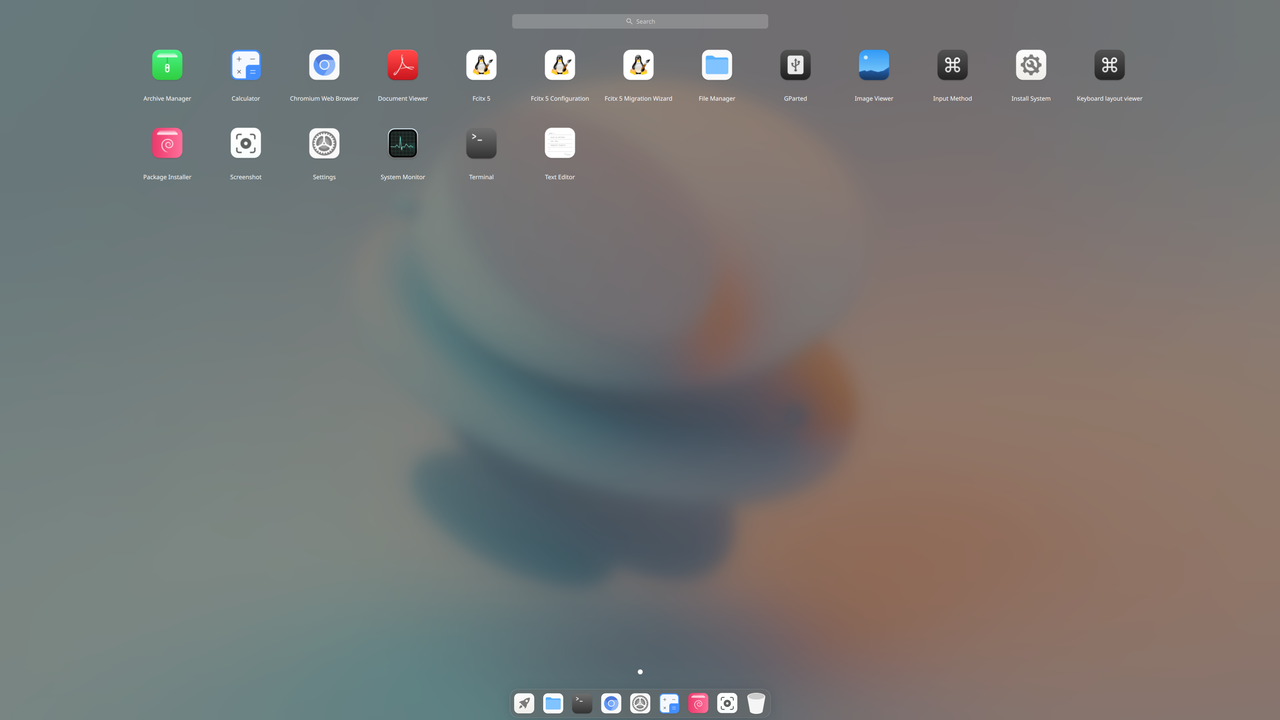Launch GParted partition editor
This screenshot has width=1280, height=720.
tap(795, 64)
